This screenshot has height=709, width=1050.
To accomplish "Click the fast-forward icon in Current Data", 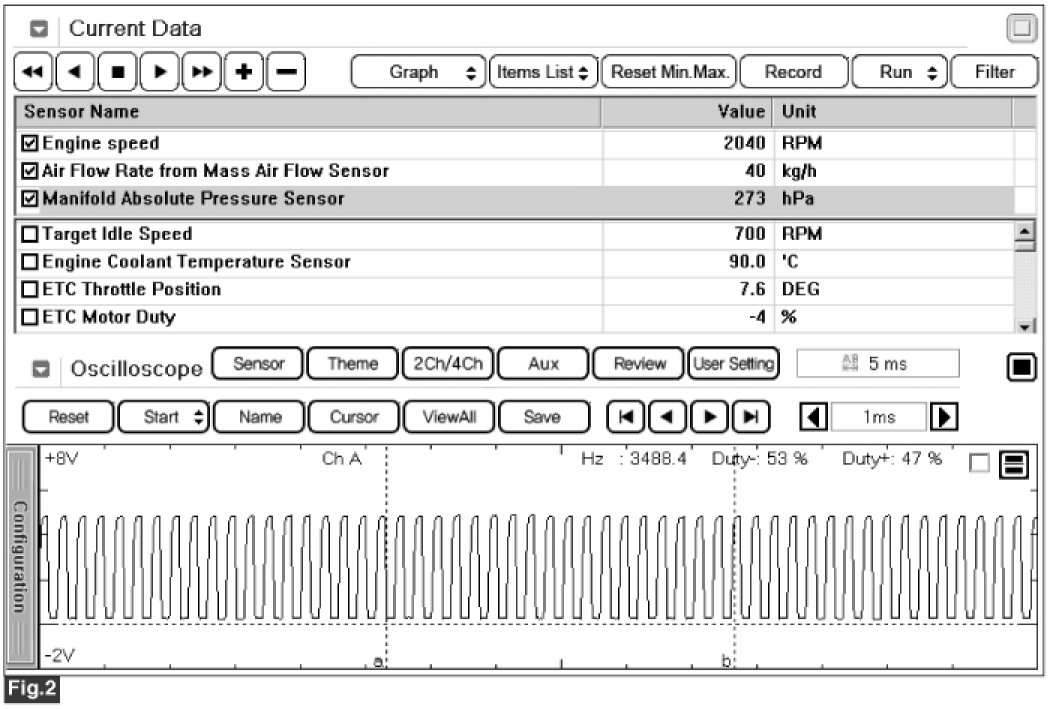I will point(203,72).
